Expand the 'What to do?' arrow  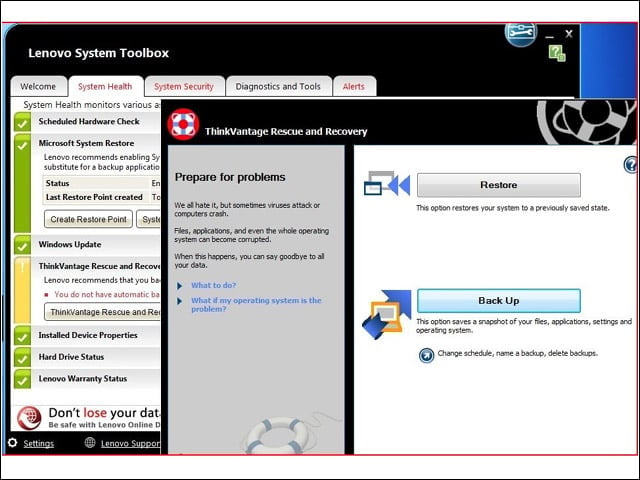[180, 286]
